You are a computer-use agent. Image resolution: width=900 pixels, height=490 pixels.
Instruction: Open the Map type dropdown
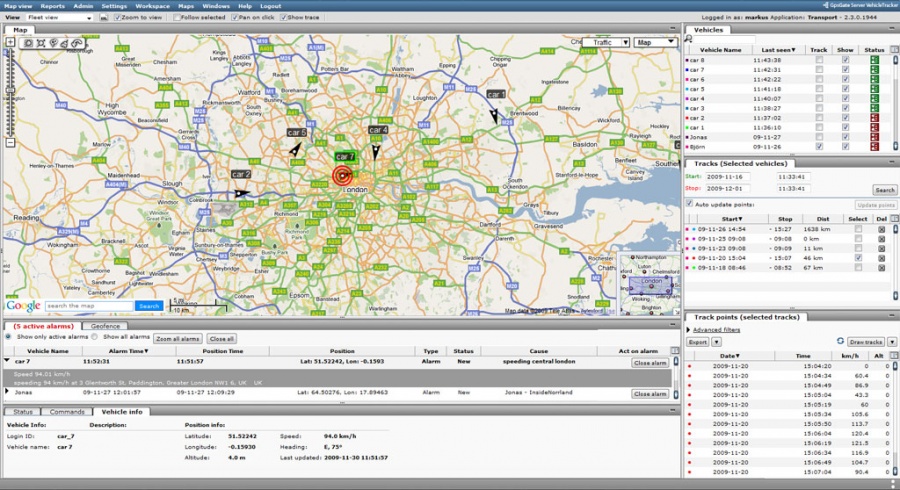coord(655,42)
